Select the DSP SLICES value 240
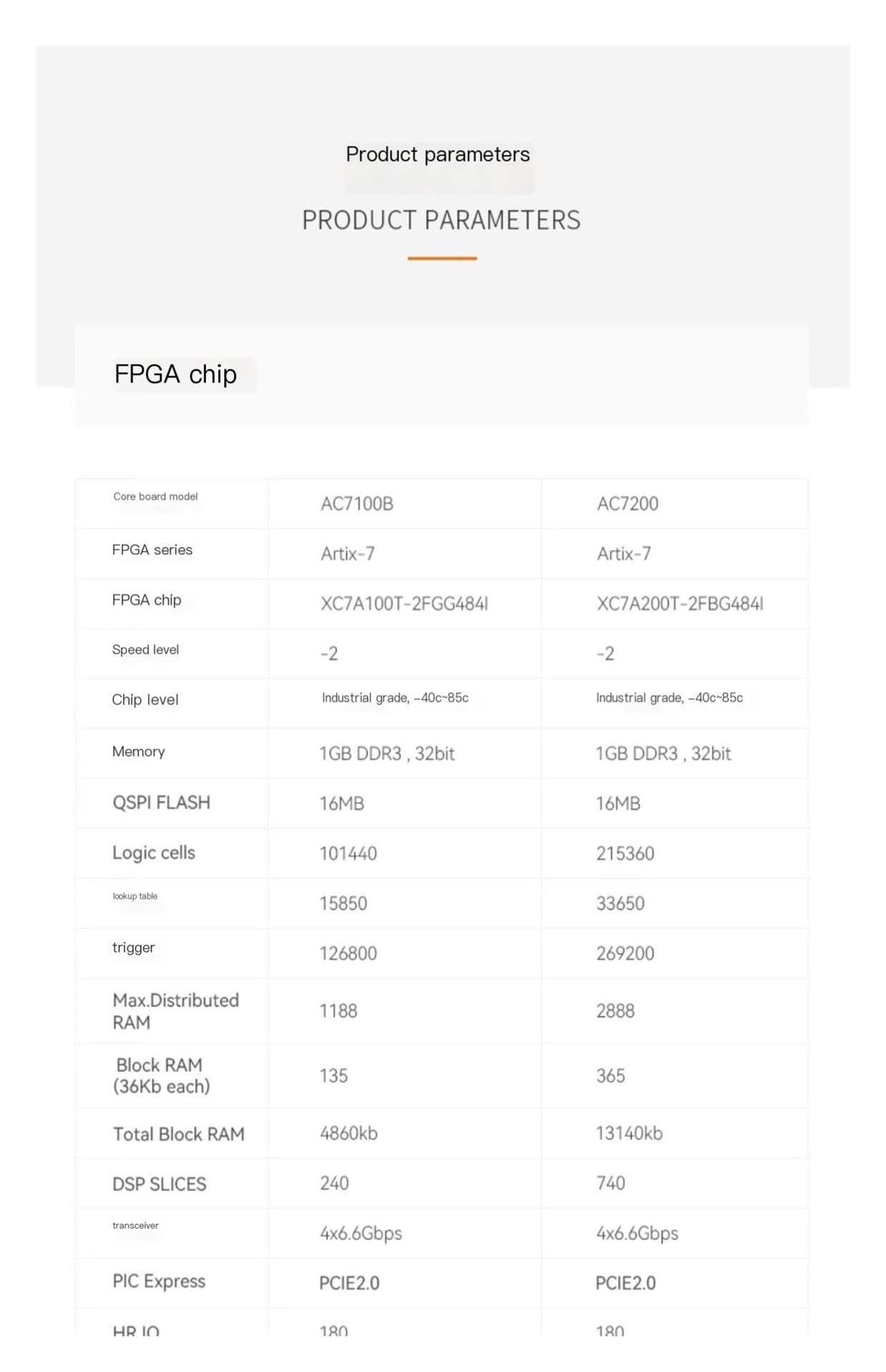This screenshot has height=1372, width=886. point(334,1183)
